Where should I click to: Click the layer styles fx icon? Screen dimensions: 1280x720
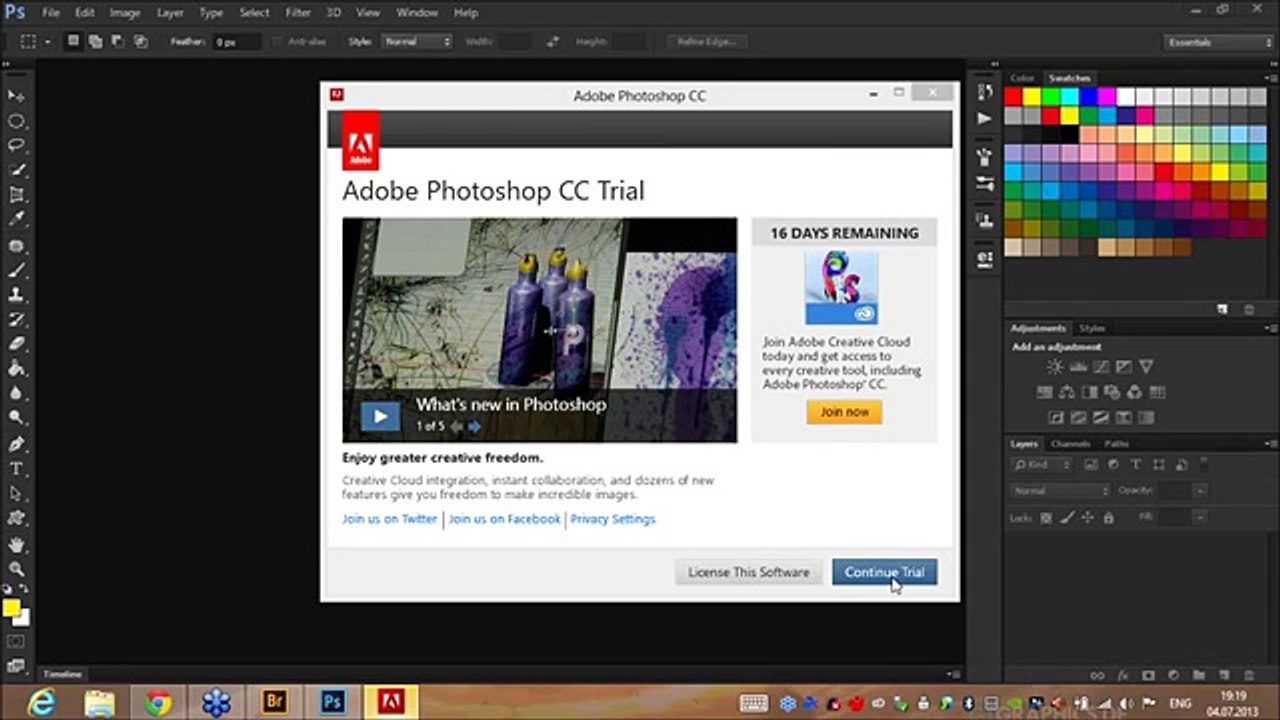click(x=1122, y=675)
